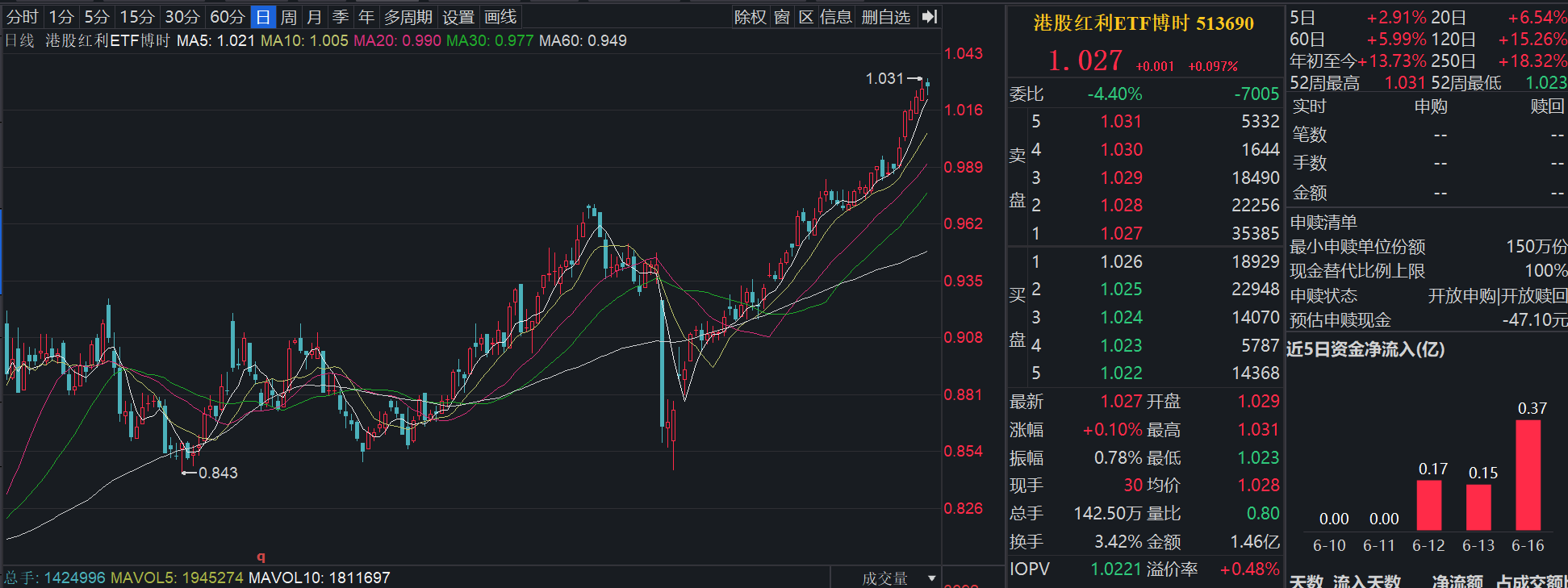The width and height of the screenshot is (1568, 588).
Task: Click the 6-13 net inflow bar 0.15
Action: coord(1478,507)
